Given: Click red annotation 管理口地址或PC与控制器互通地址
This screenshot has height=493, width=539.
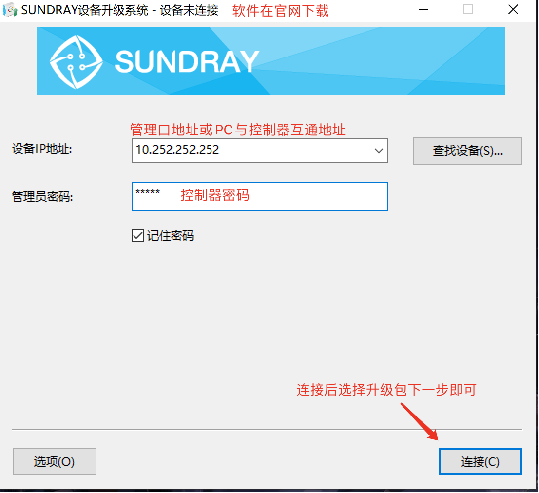Looking at the screenshot, I should click(238, 130).
